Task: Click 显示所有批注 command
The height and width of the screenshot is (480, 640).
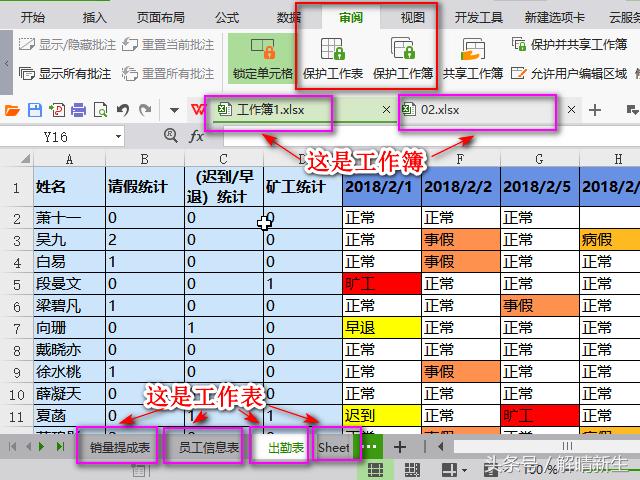Action: pos(65,73)
